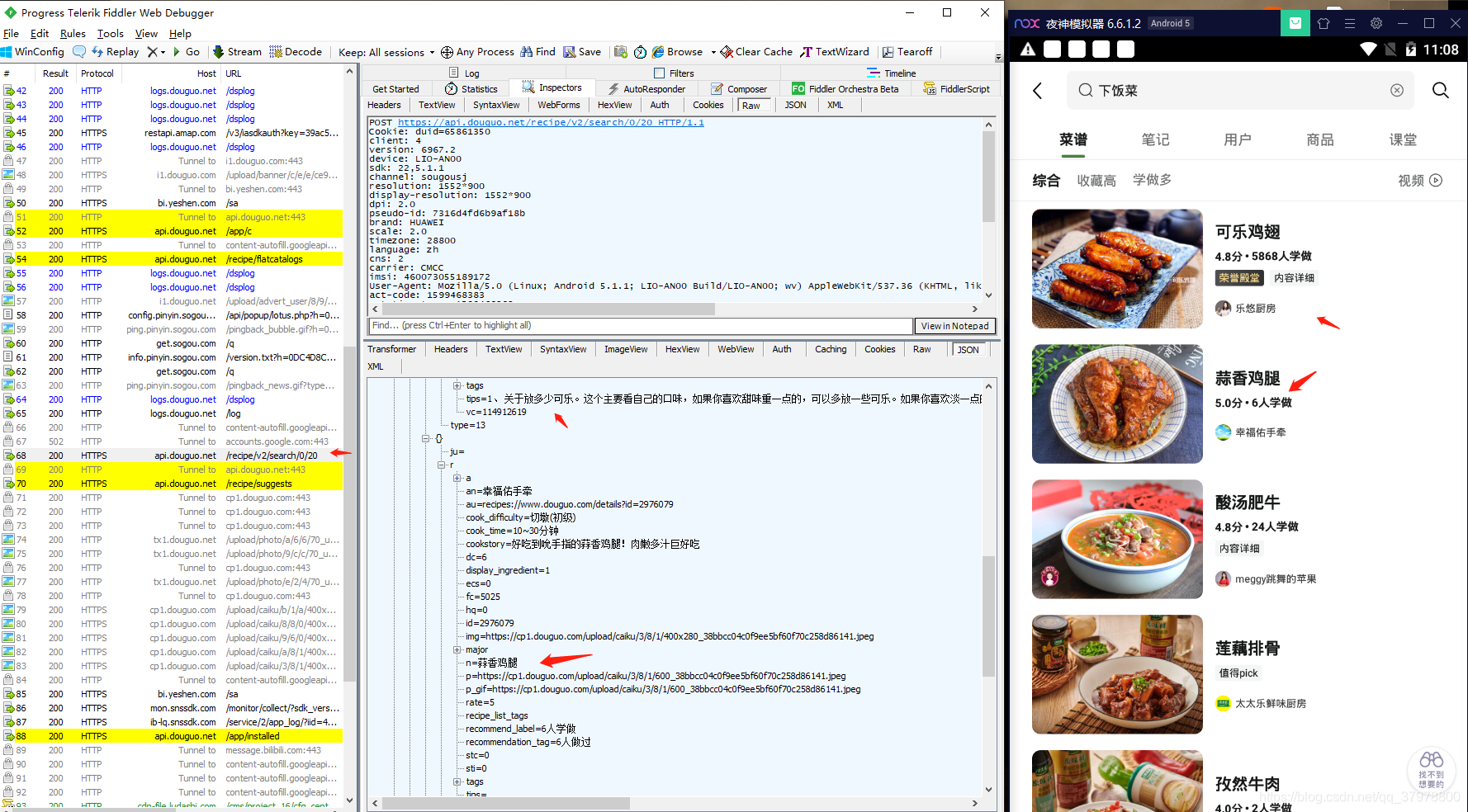Click the 下饭菜 search field

tap(1241, 91)
